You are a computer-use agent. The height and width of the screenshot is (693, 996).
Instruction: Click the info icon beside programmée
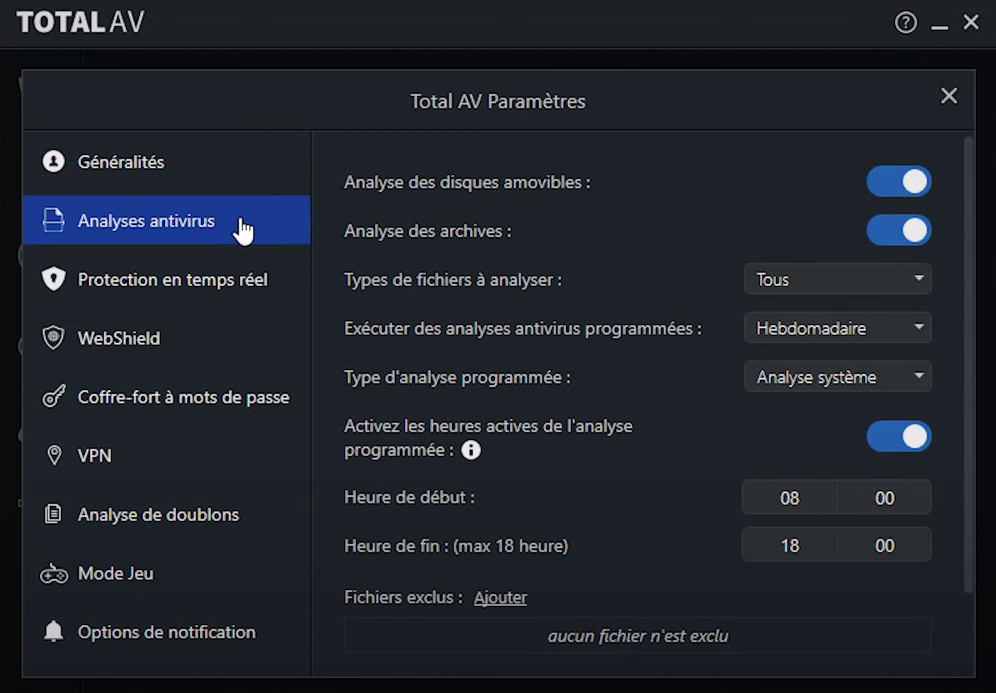tap(471, 450)
